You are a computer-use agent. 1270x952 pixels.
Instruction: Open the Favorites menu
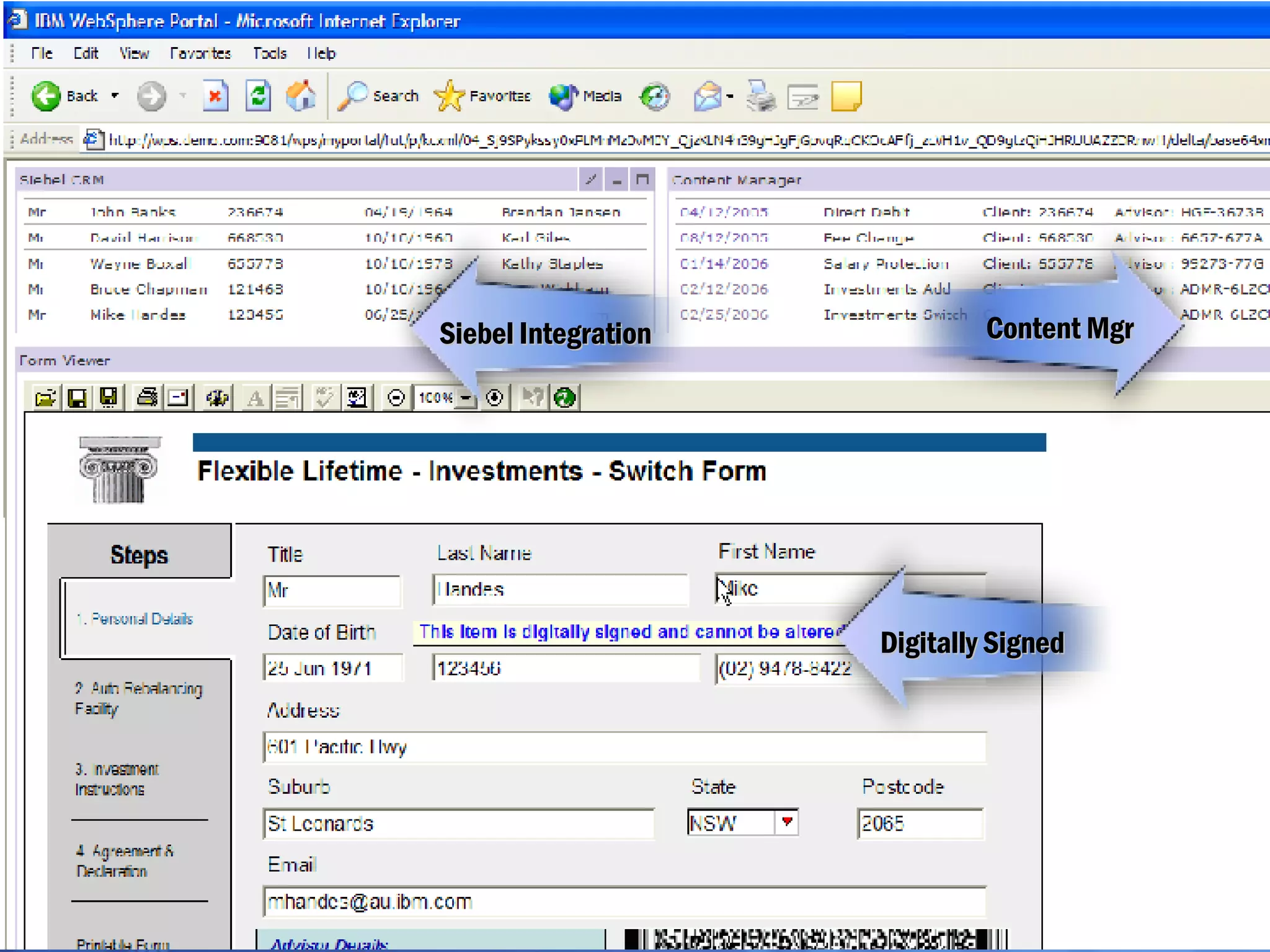(200, 53)
